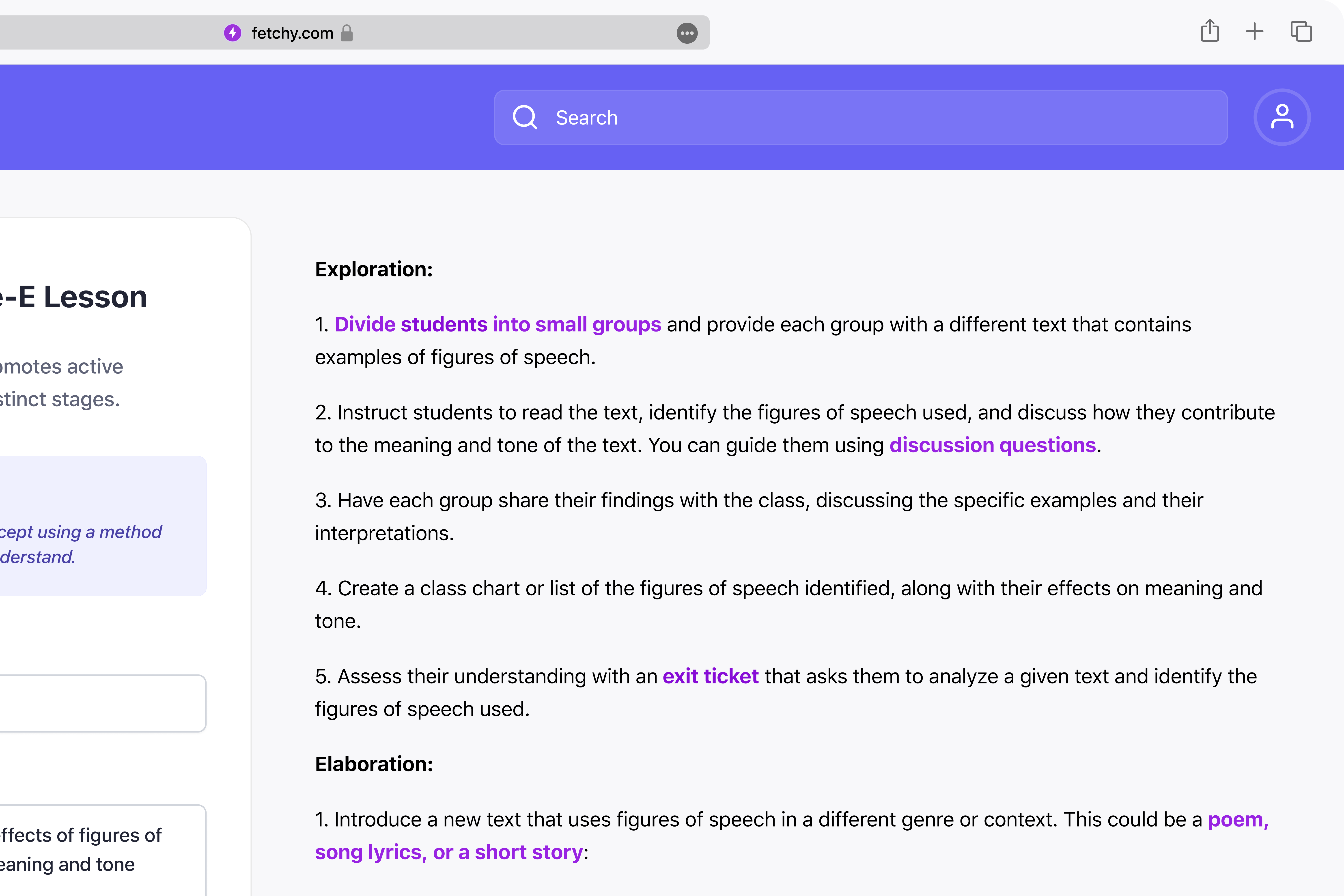Click the fetchy.com address bar text
1344x896 pixels.
292,33
